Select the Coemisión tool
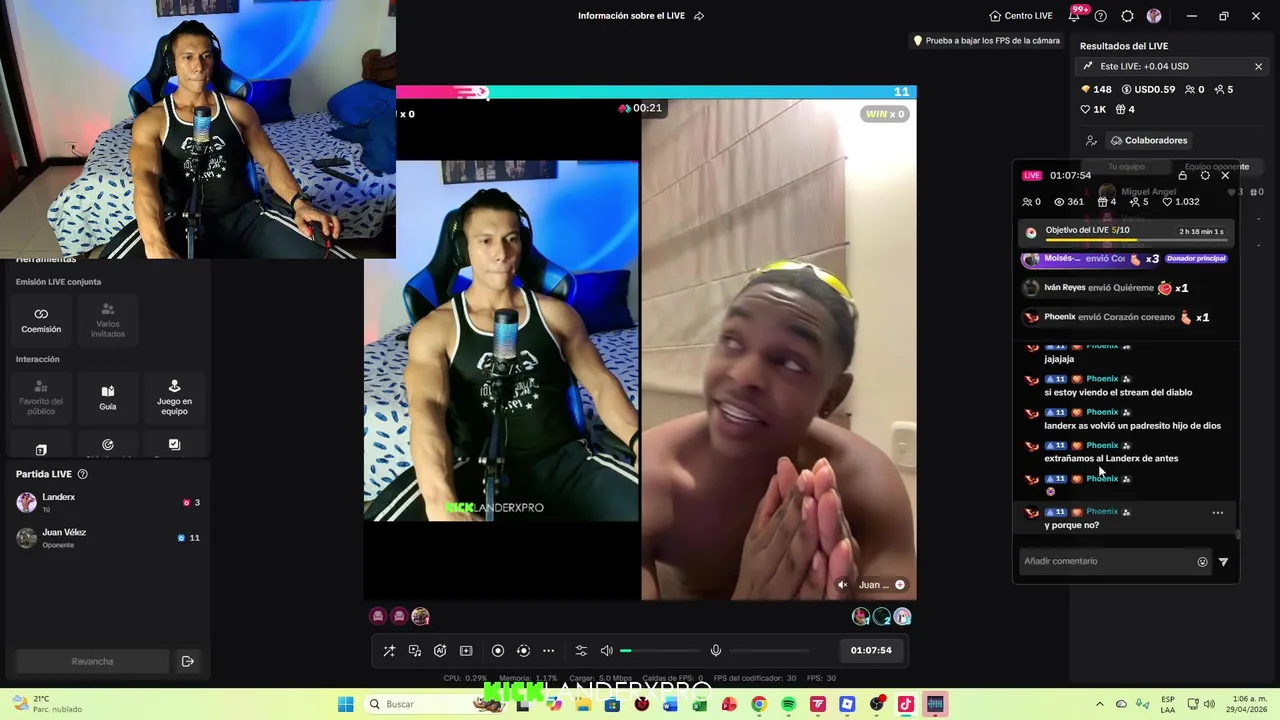 pyautogui.click(x=41, y=320)
